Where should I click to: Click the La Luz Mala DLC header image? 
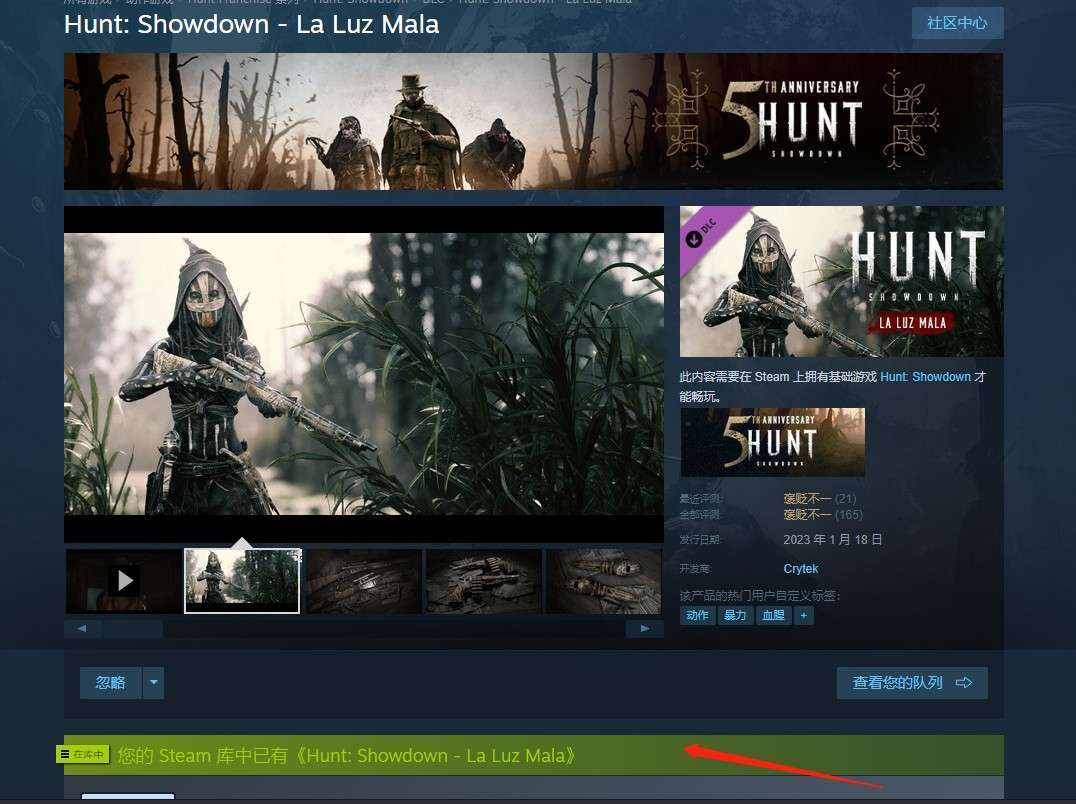click(841, 281)
